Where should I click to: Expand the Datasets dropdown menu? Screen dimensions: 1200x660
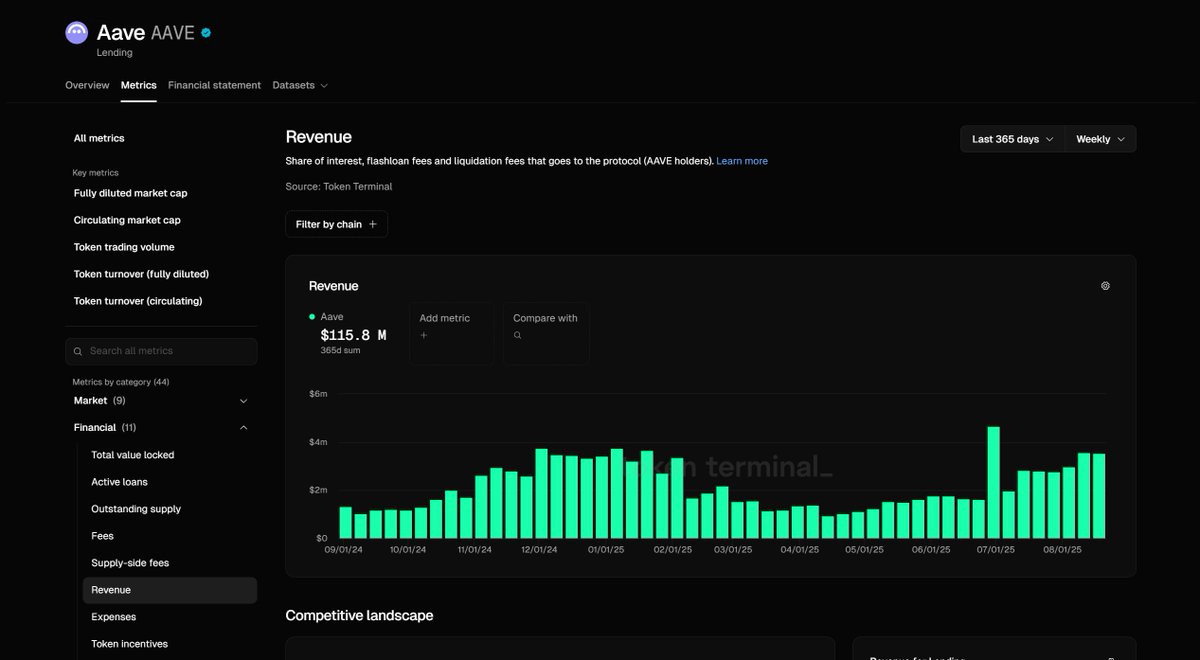click(300, 85)
